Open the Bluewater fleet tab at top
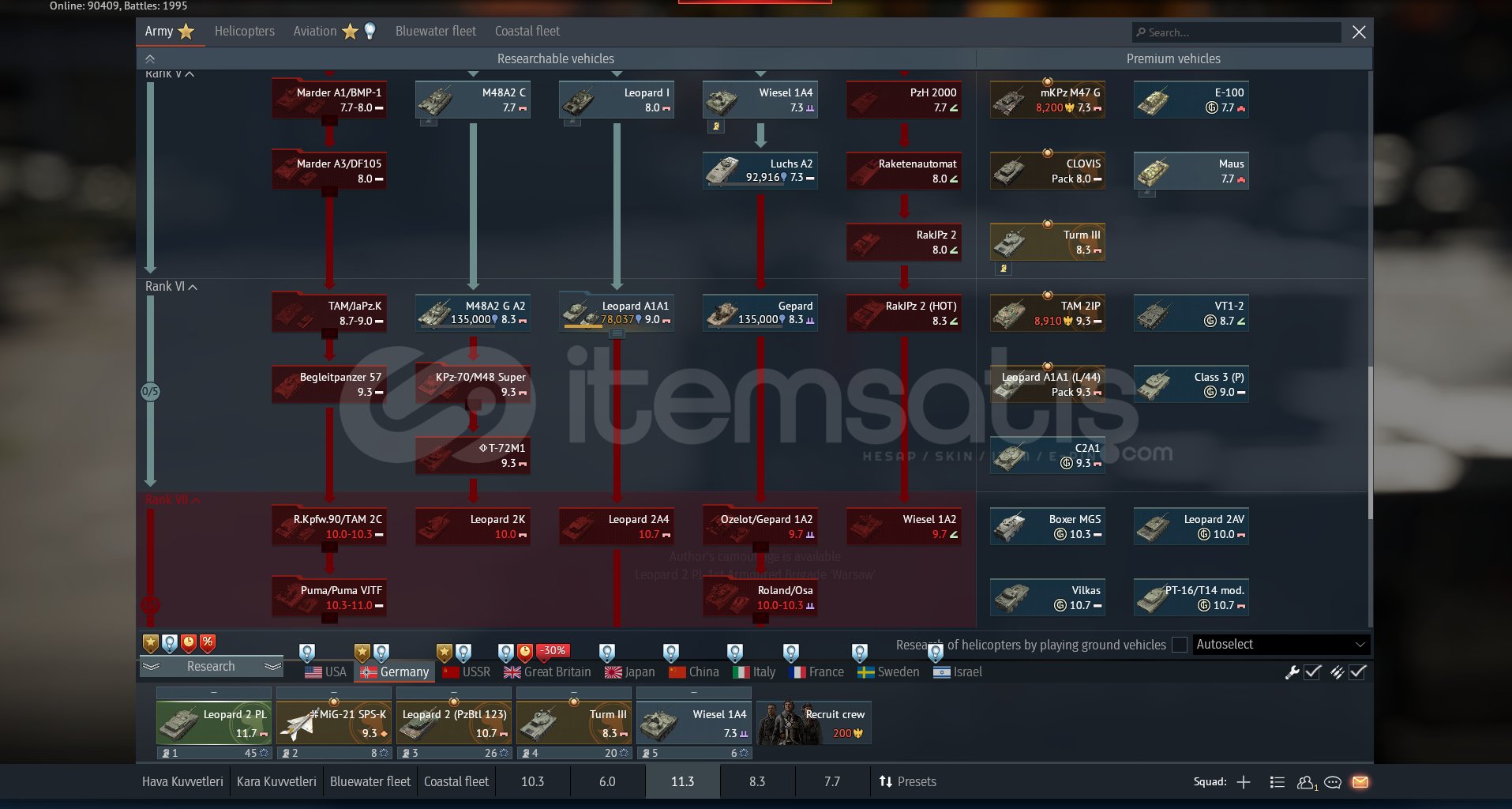The height and width of the screenshot is (809, 1512). (x=436, y=32)
